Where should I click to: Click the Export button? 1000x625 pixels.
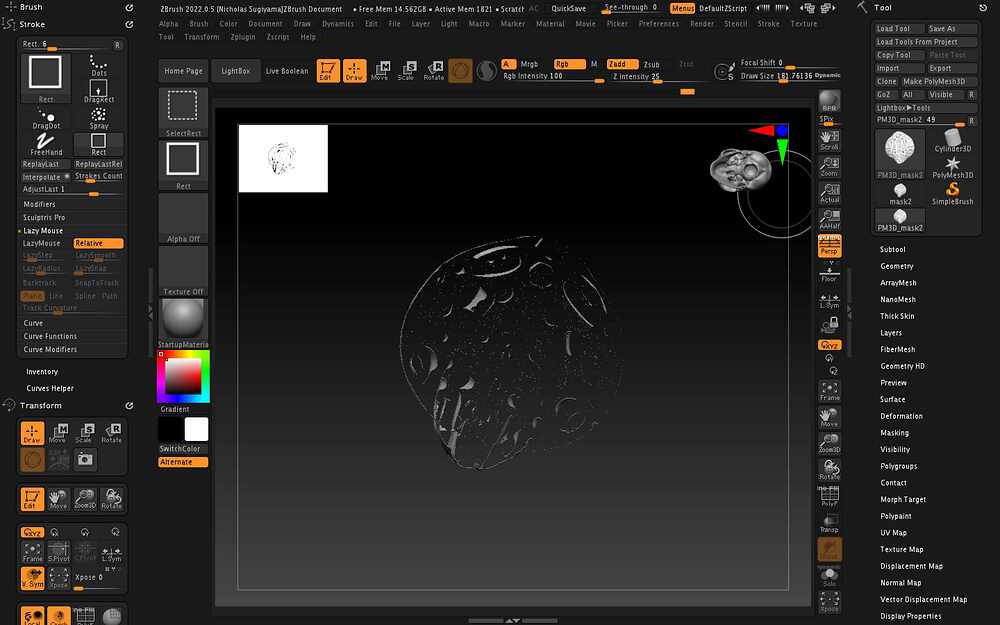pyautogui.click(x=952, y=68)
